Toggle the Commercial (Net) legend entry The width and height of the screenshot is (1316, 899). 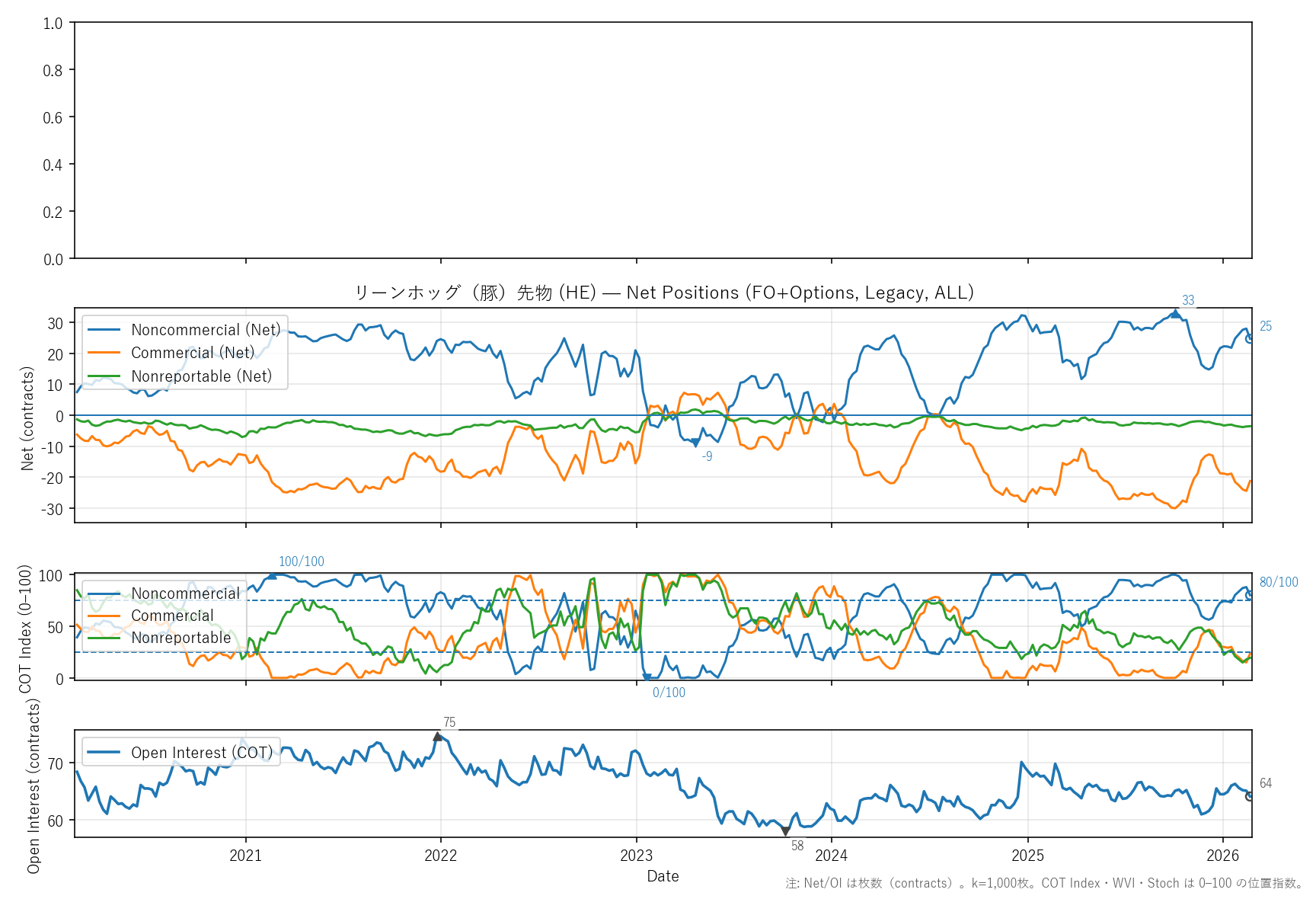pos(193,353)
